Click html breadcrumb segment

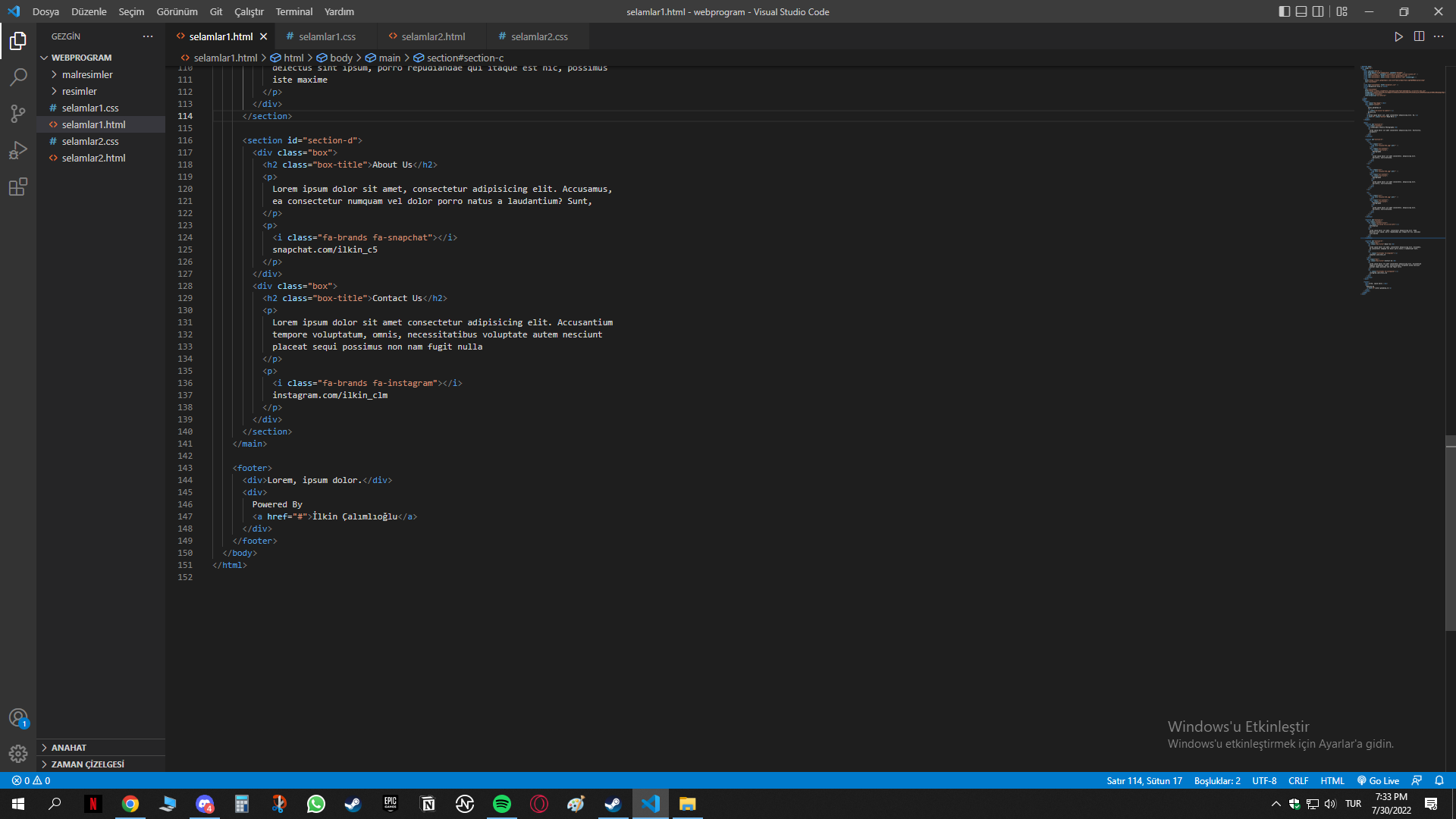[x=287, y=58]
